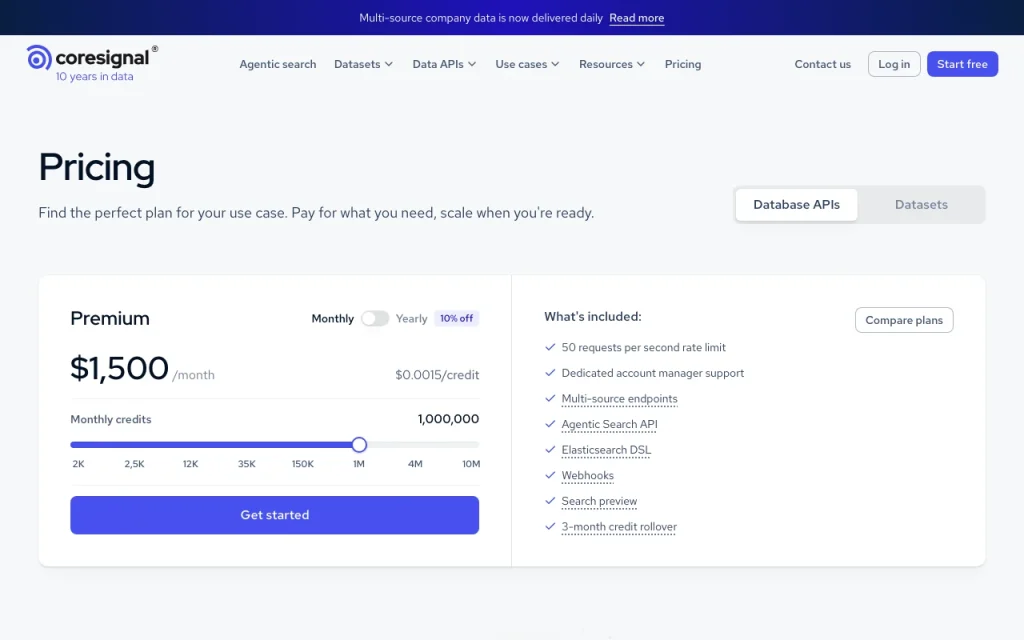This screenshot has height=640, width=1024.
Task: Follow the Read more banner link
Action: click(x=636, y=18)
